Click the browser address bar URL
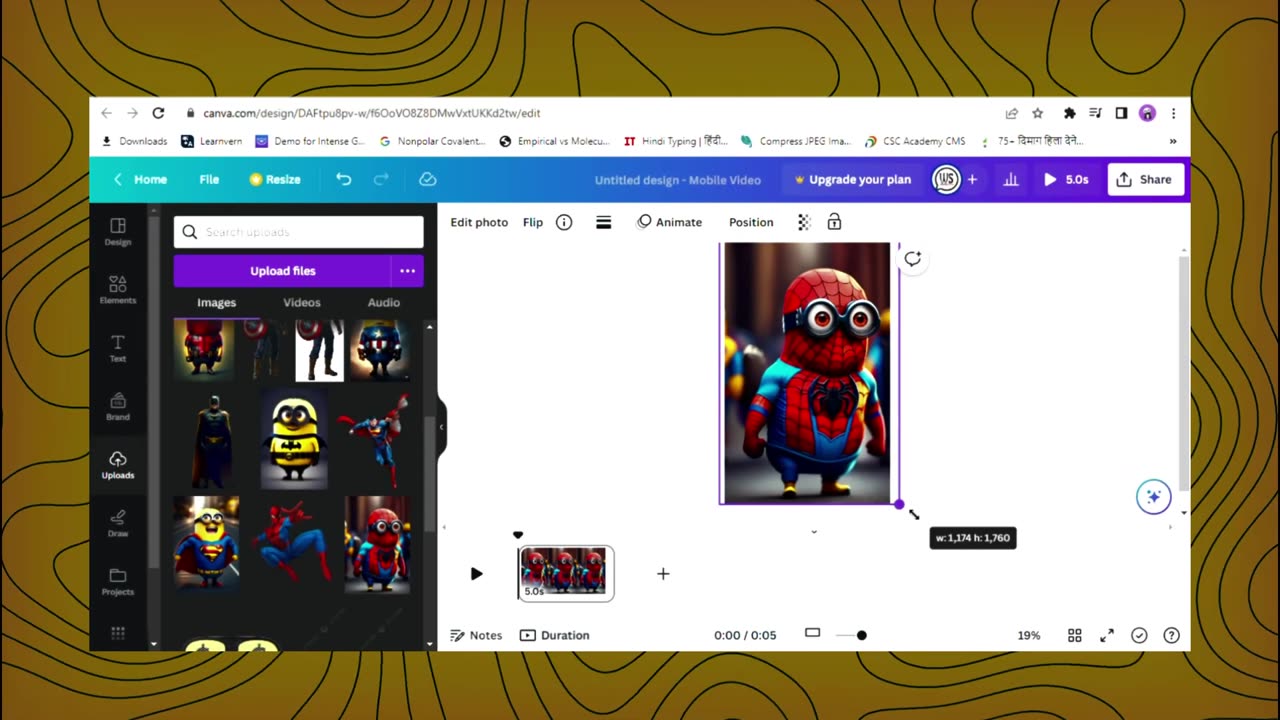This screenshot has height=720, width=1280. 371,113
